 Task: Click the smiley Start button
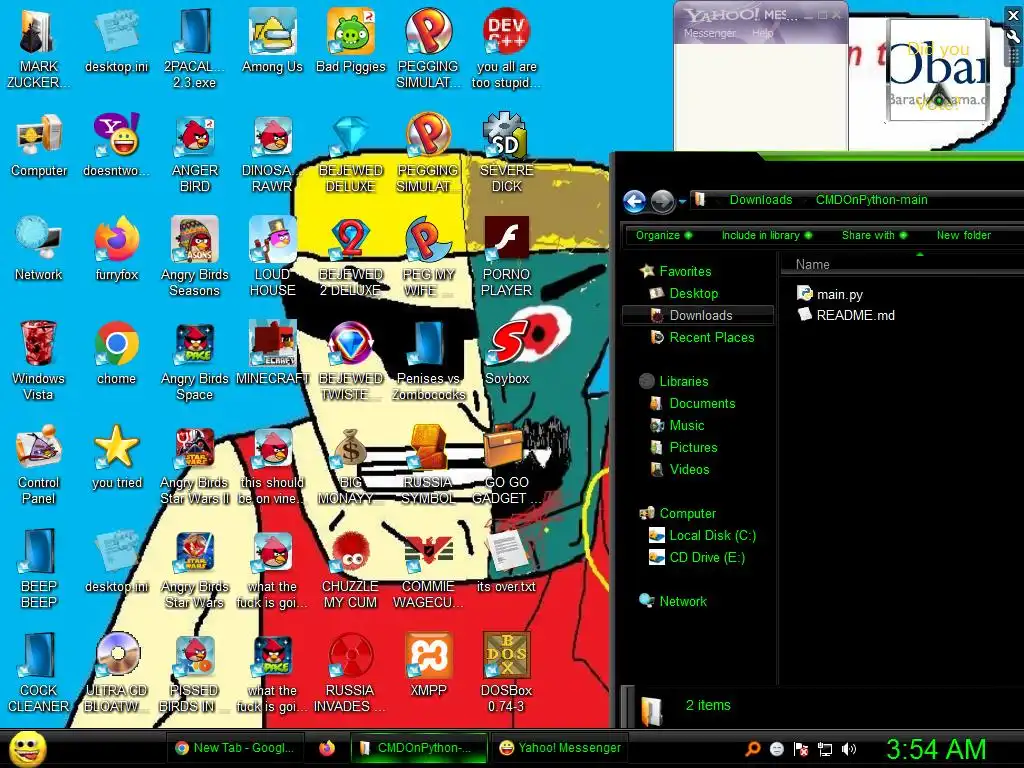point(27,749)
